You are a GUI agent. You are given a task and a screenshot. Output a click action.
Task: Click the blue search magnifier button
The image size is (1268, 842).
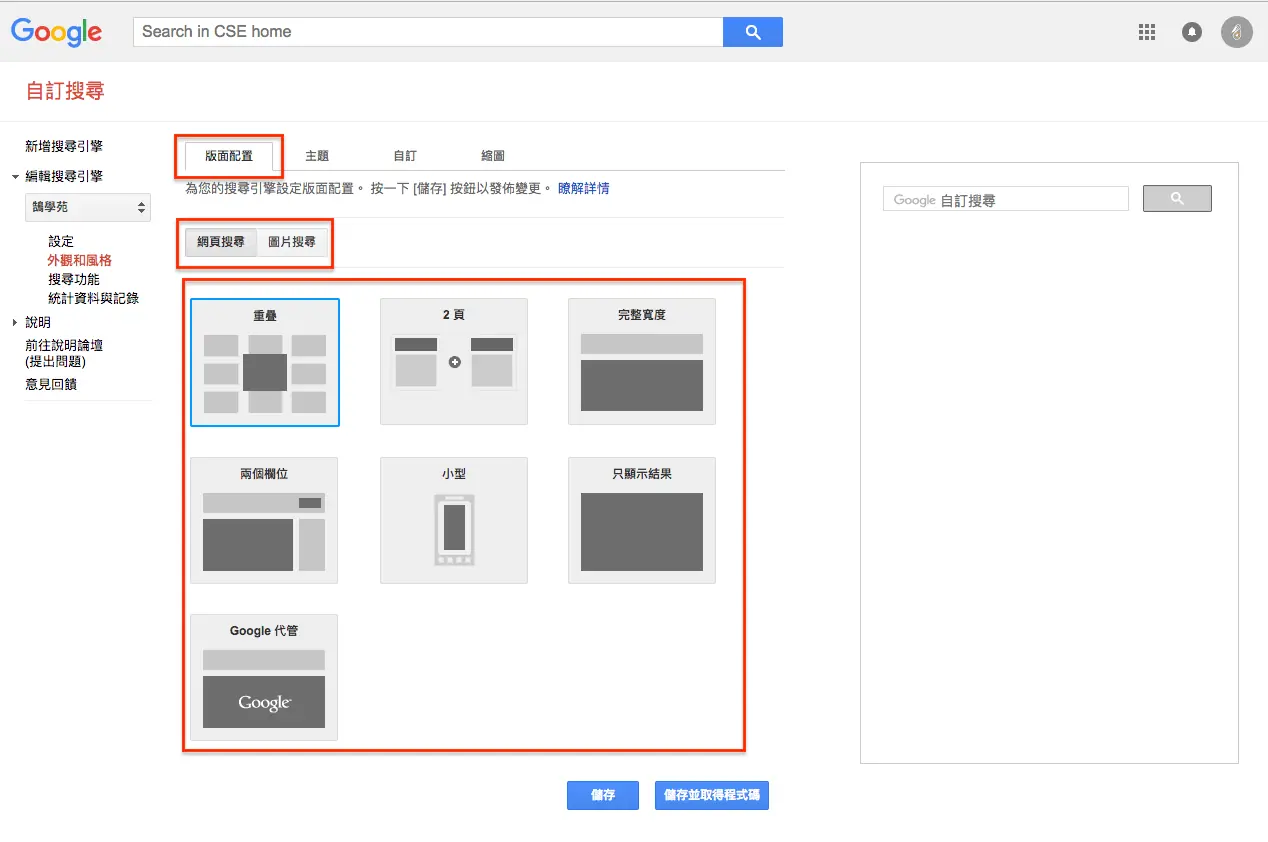tap(753, 32)
